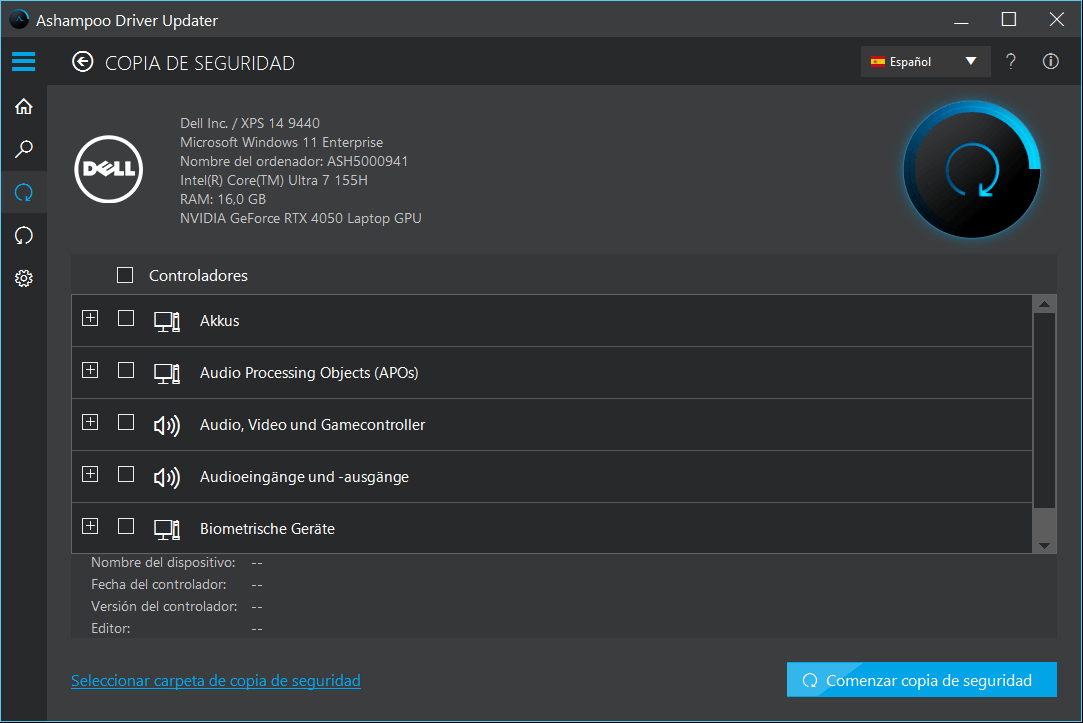
Task: Open help question mark icon
Action: click(1011, 62)
